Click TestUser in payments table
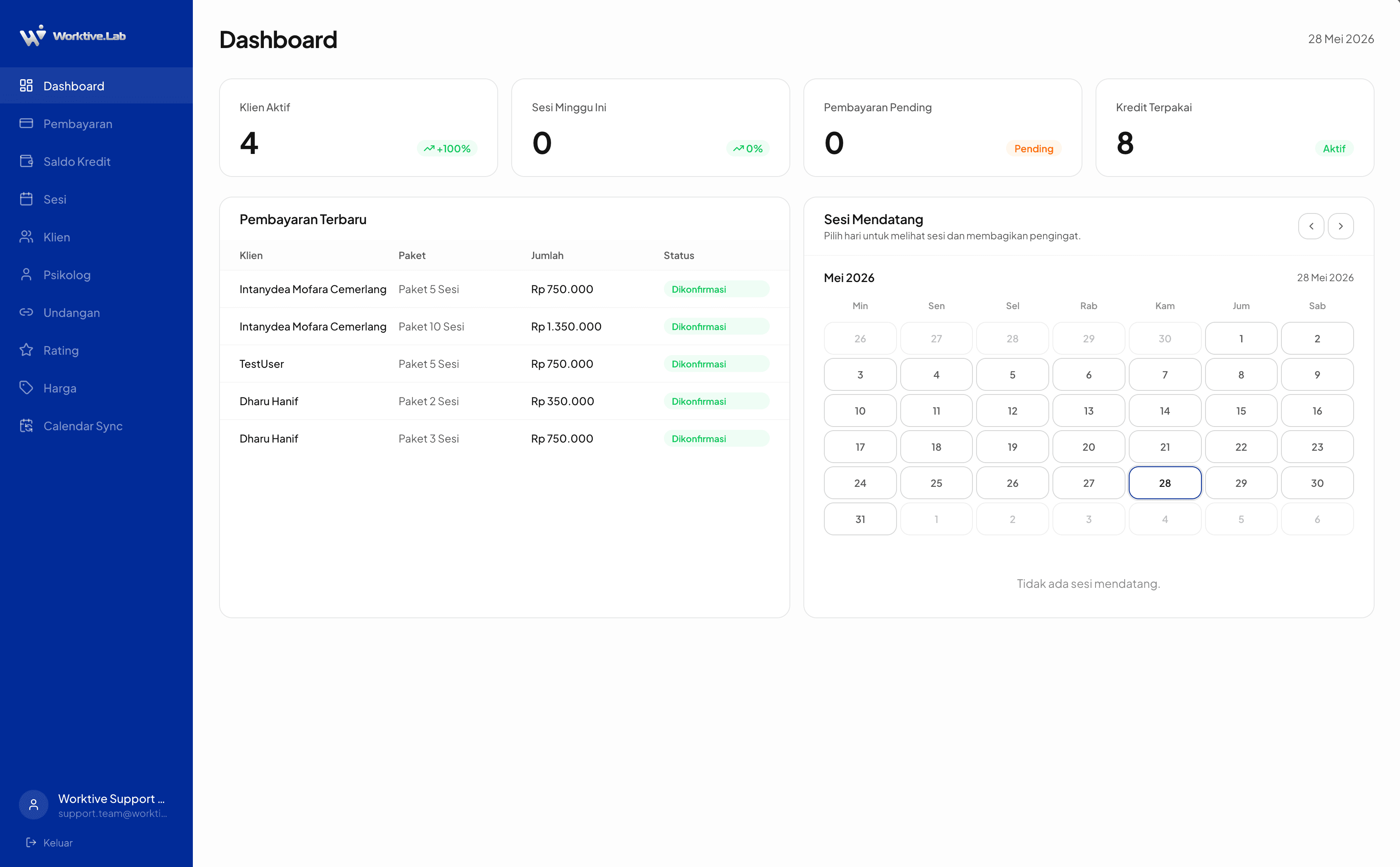 (261, 364)
